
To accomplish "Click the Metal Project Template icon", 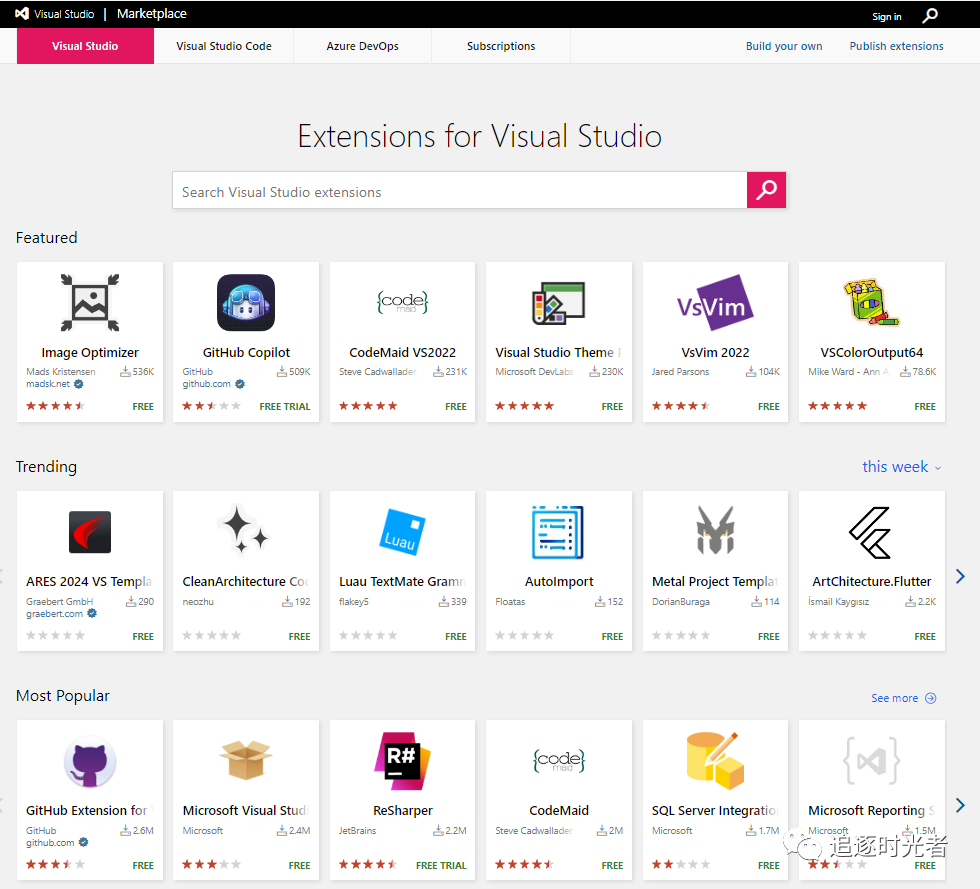I will click(715, 531).
